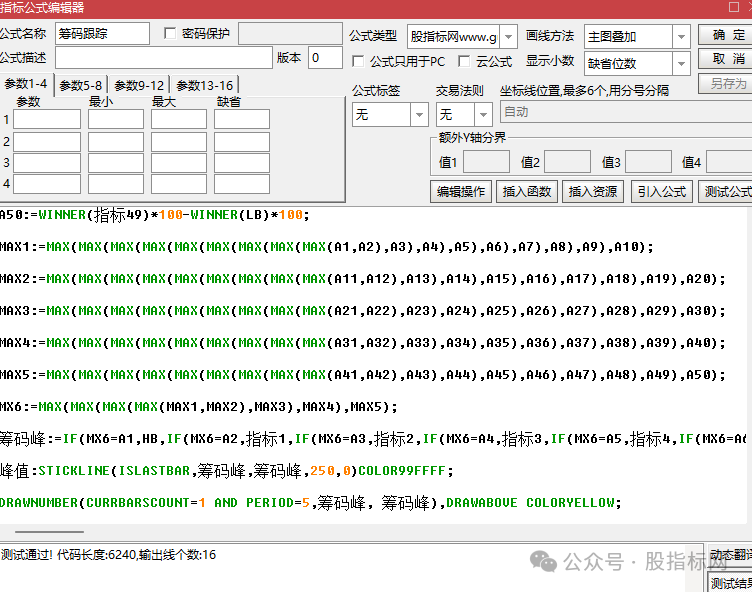Open the 编辑操作 button menu
This screenshot has height=592, width=752.
point(461,191)
